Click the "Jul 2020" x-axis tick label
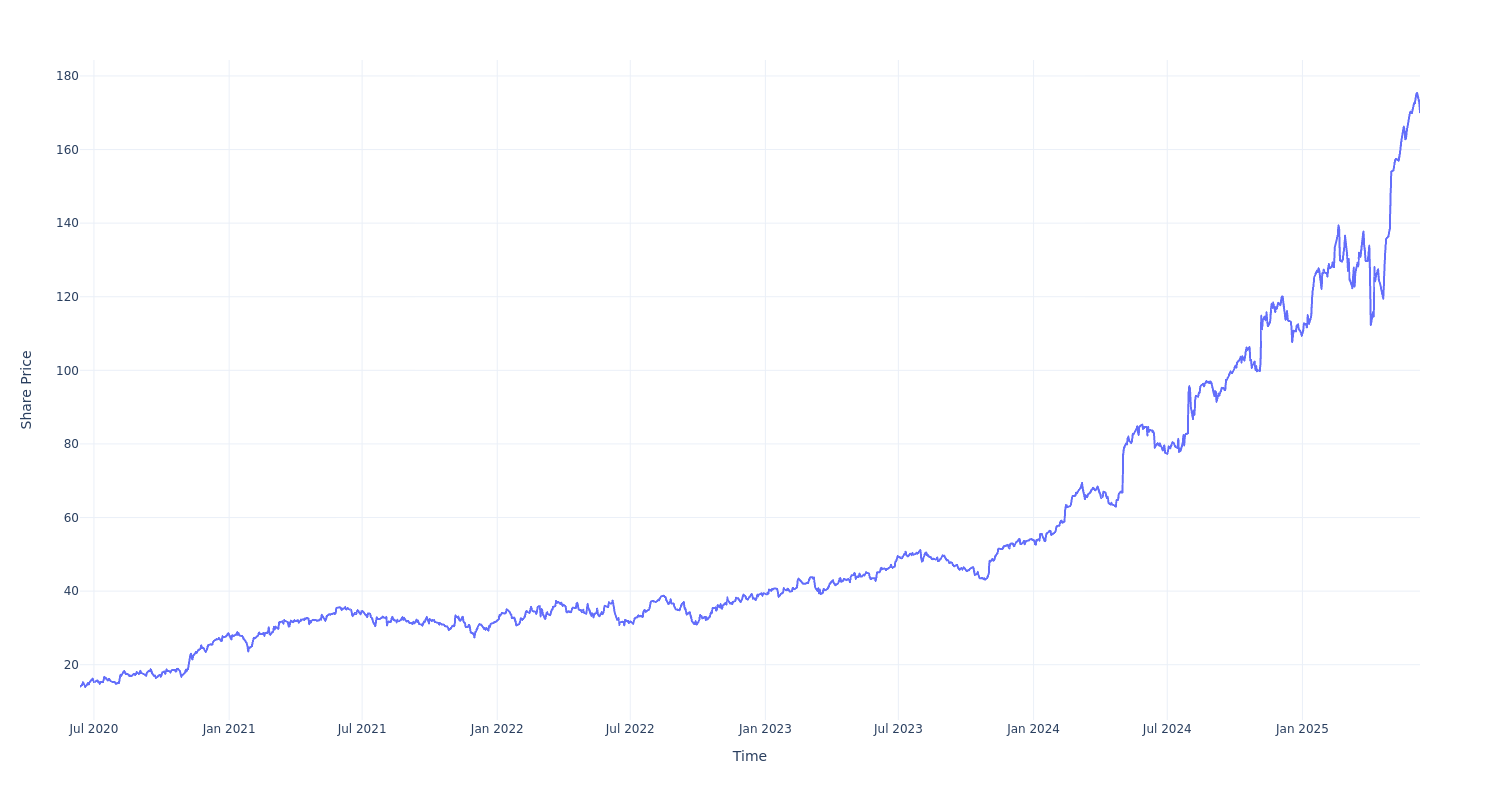Screen dimensions: 1500x800 pyautogui.click(x=93, y=729)
